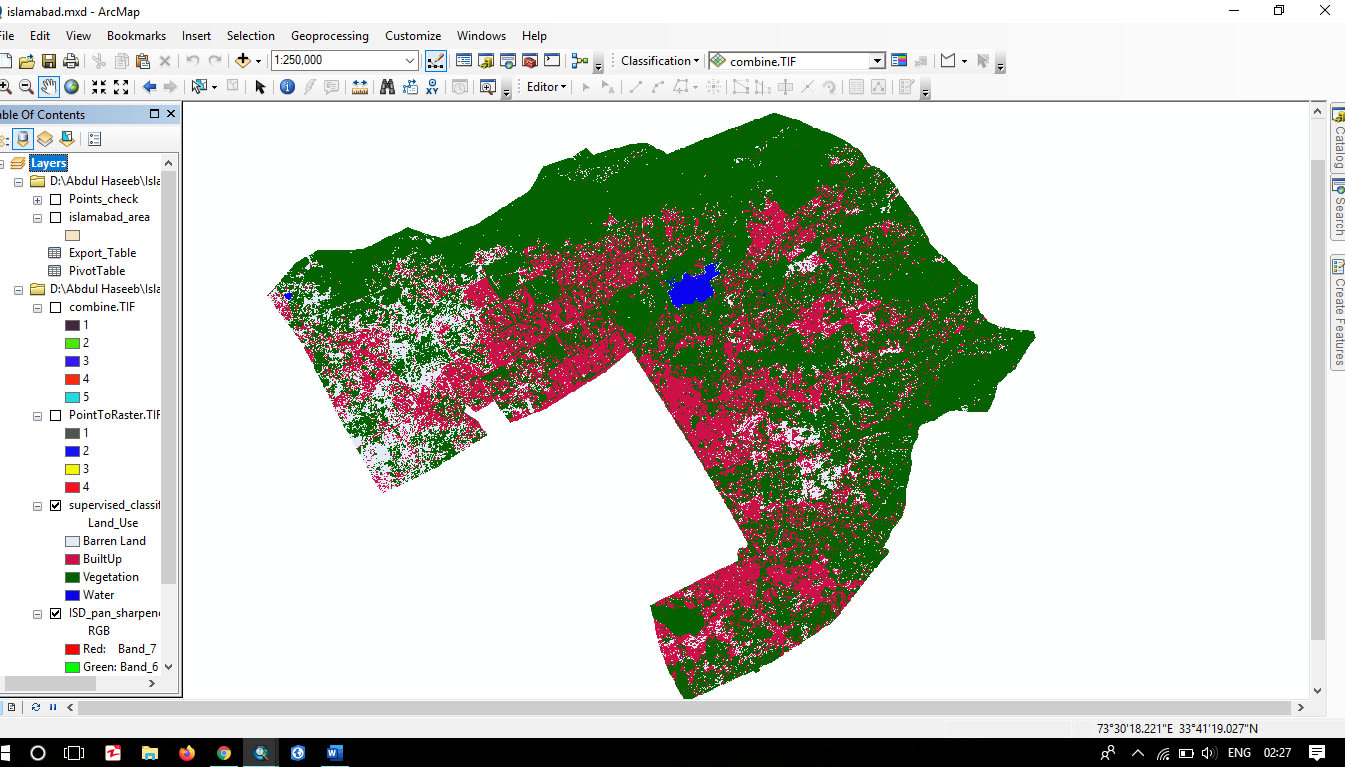Click the Full Extent globe icon
Screen dimensions: 1345x767
(72, 87)
